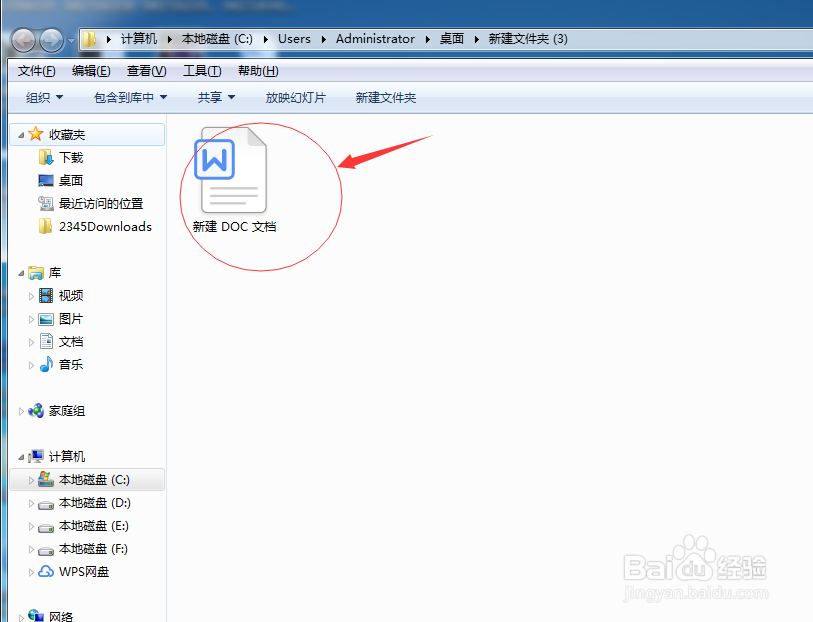Collapse the 计算机 tree section
813x622 pixels.
(20, 456)
